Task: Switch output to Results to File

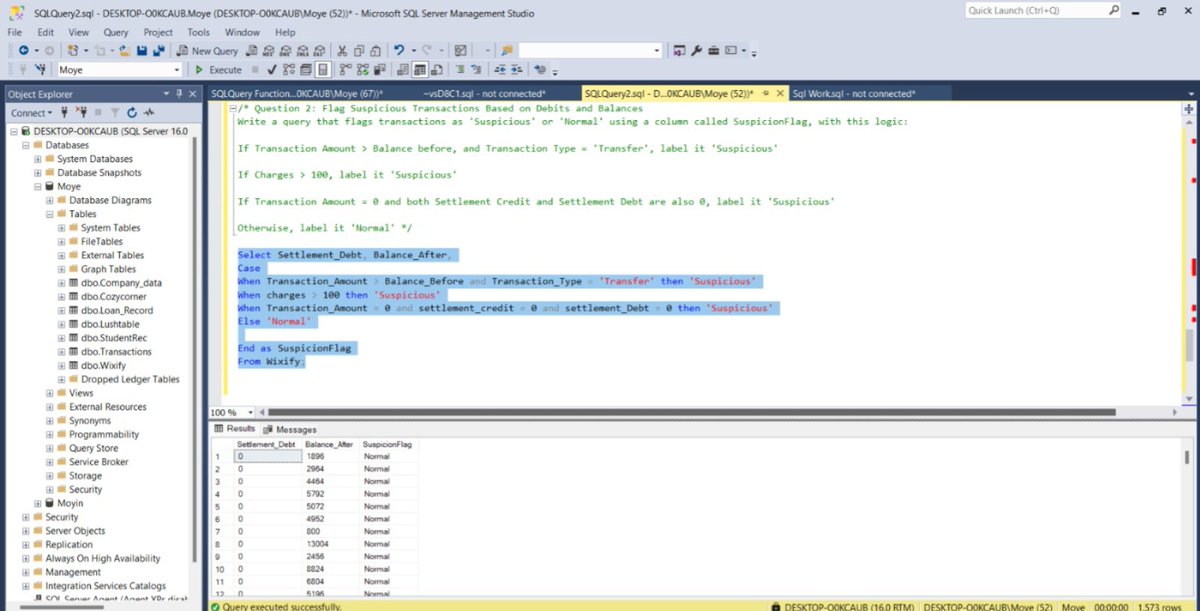Action: click(x=437, y=70)
